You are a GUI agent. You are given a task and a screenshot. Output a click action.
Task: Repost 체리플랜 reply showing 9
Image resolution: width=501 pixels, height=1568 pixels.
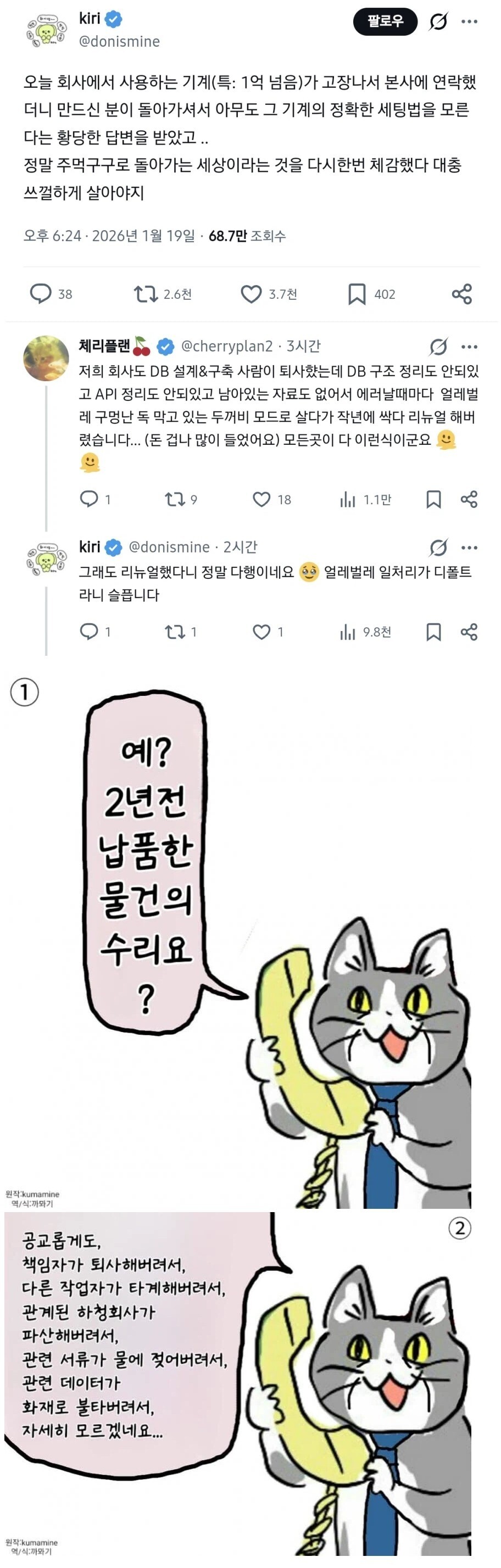pyautogui.click(x=181, y=500)
